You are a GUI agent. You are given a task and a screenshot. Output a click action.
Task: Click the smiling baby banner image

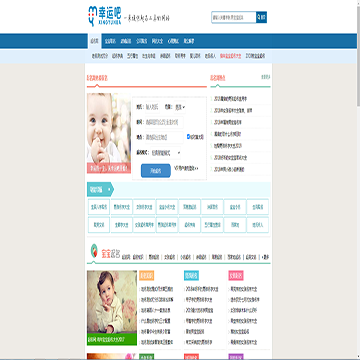[109, 133]
